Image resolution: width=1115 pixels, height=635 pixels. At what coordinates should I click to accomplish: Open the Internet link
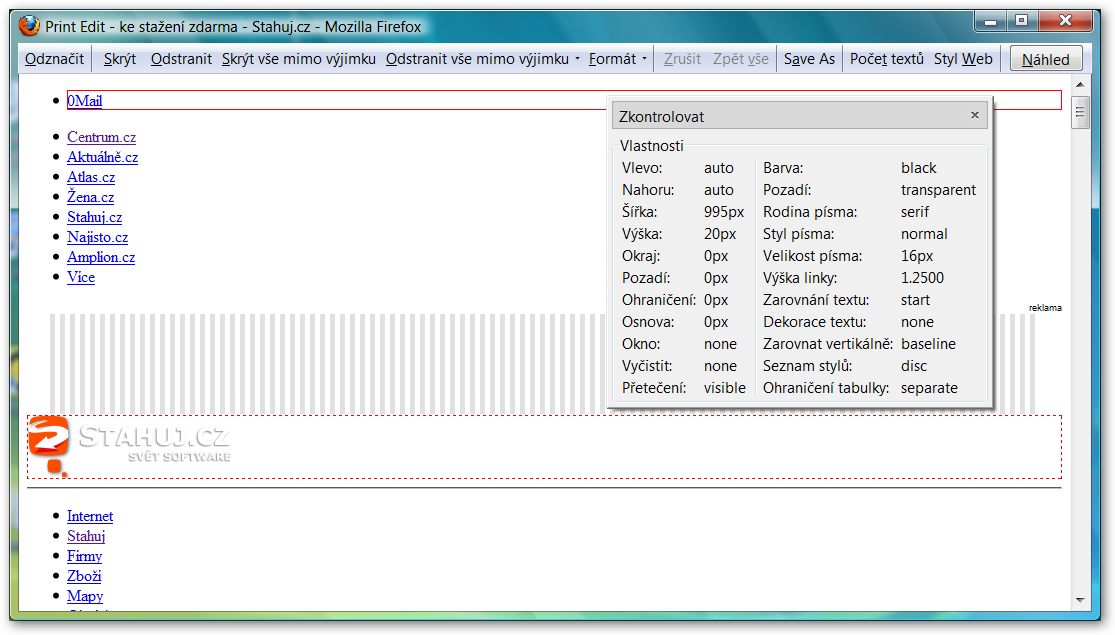(x=90, y=516)
